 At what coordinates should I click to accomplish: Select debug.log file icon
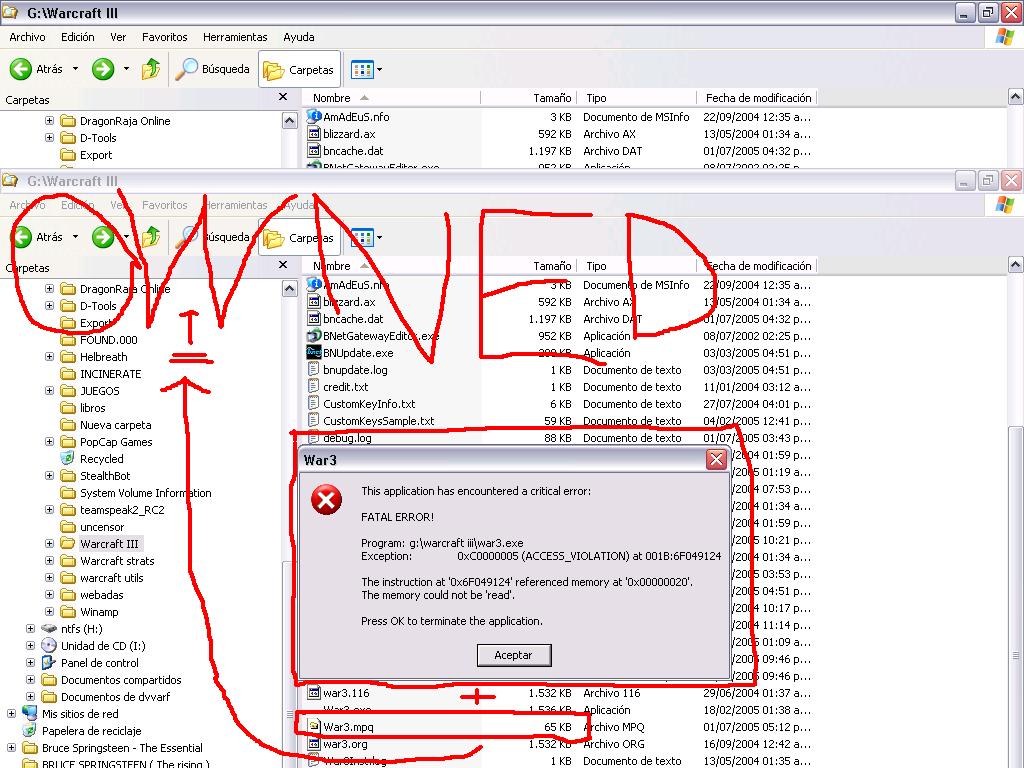pyautogui.click(x=313, y=438)
